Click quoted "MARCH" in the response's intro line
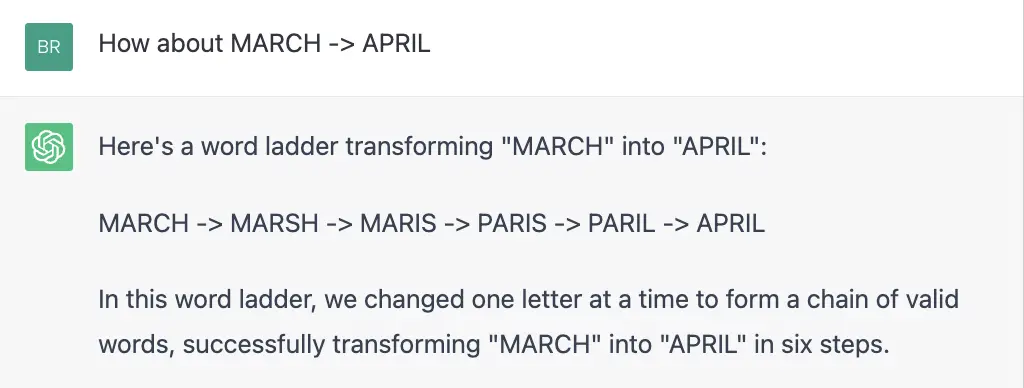The image size is (1024, 388). [x=557, y=147]
